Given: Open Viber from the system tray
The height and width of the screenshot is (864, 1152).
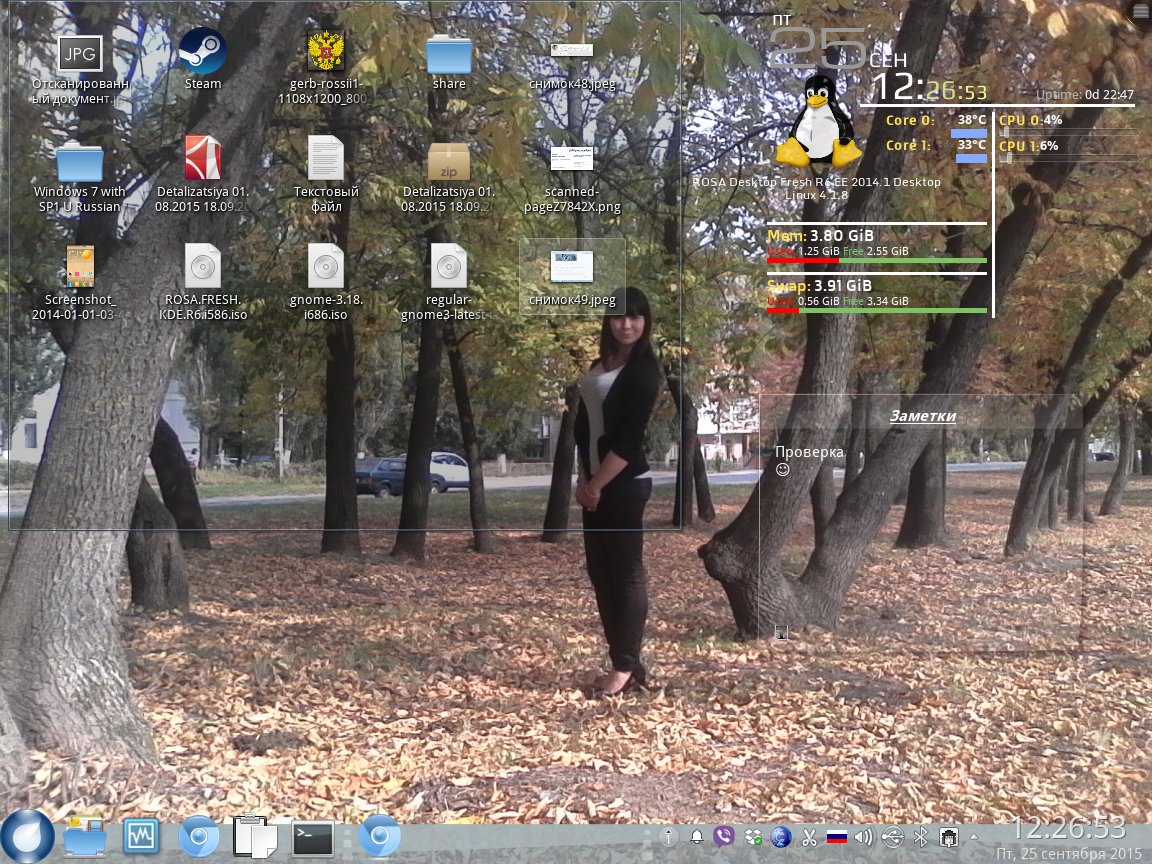Looking at the screenshot, I should [x=724, y=836].
